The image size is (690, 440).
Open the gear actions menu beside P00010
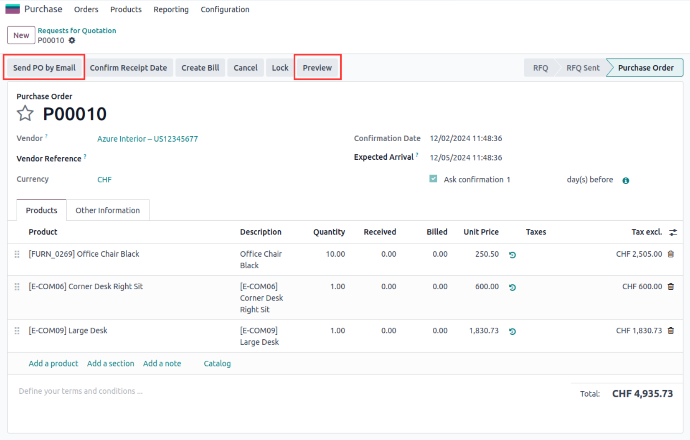coord(72,40)
